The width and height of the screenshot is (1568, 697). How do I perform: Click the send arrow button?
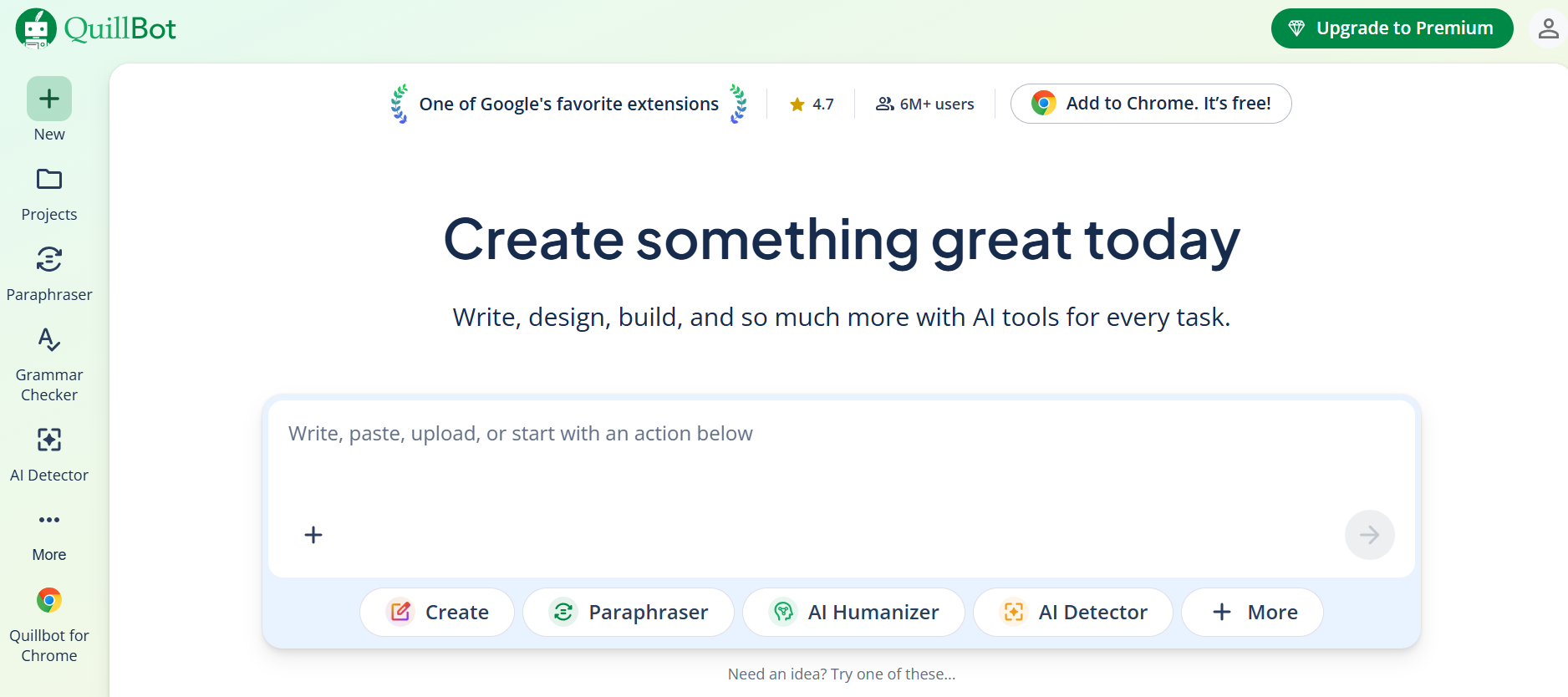1369,535
